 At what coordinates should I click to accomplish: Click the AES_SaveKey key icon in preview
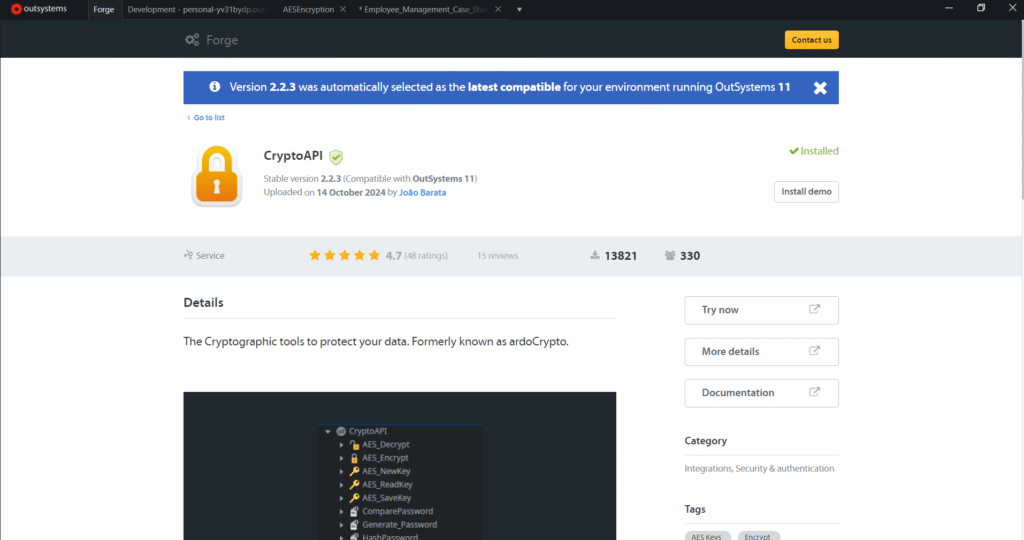click(354, 498)
